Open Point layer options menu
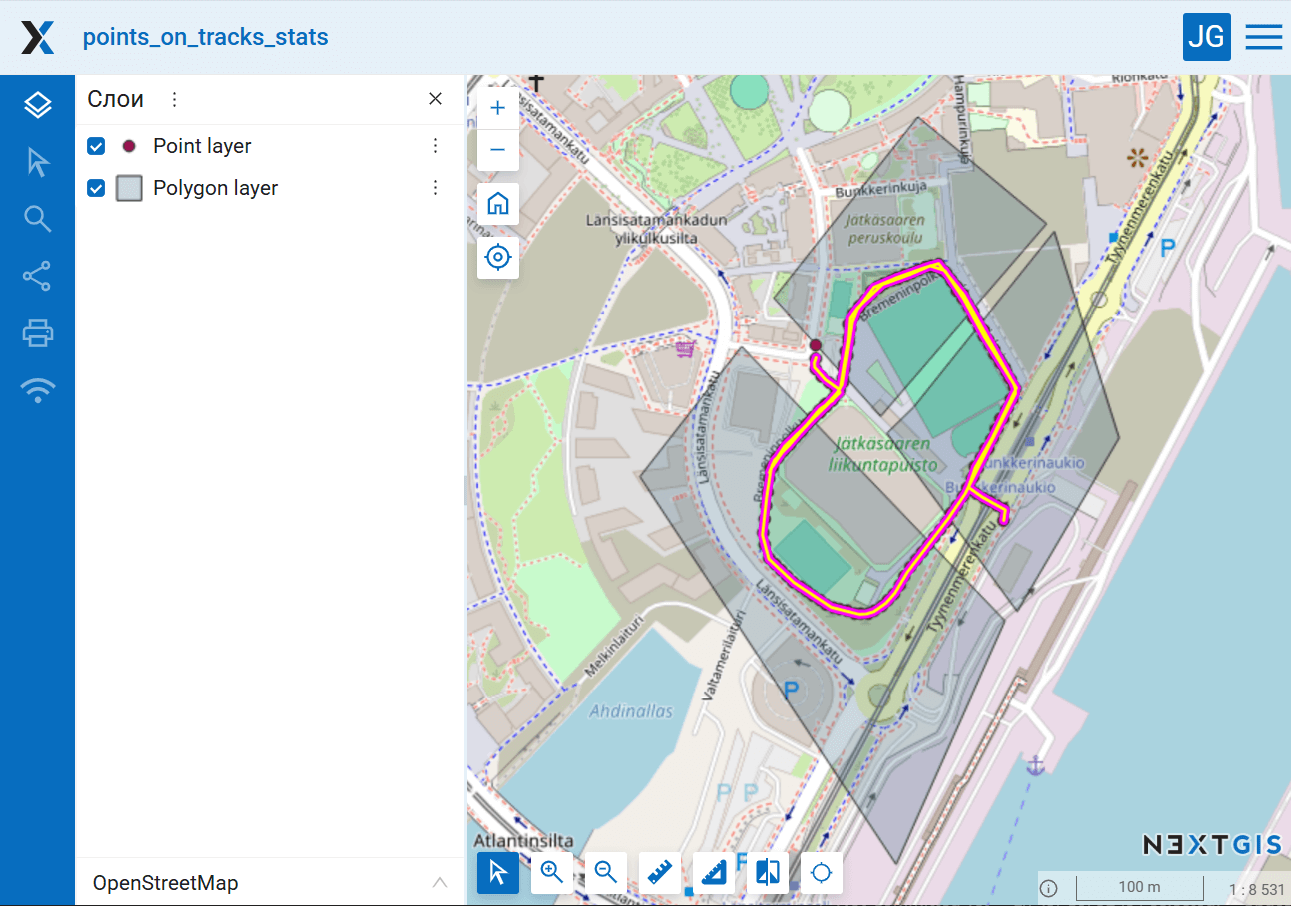 (x=435, y=146)
